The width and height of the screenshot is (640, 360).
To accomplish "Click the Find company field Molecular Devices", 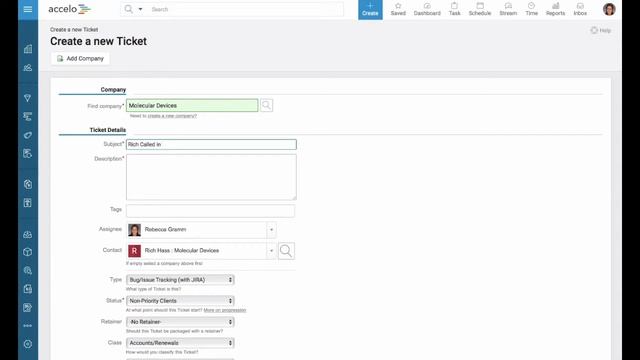I will point(192,105).
